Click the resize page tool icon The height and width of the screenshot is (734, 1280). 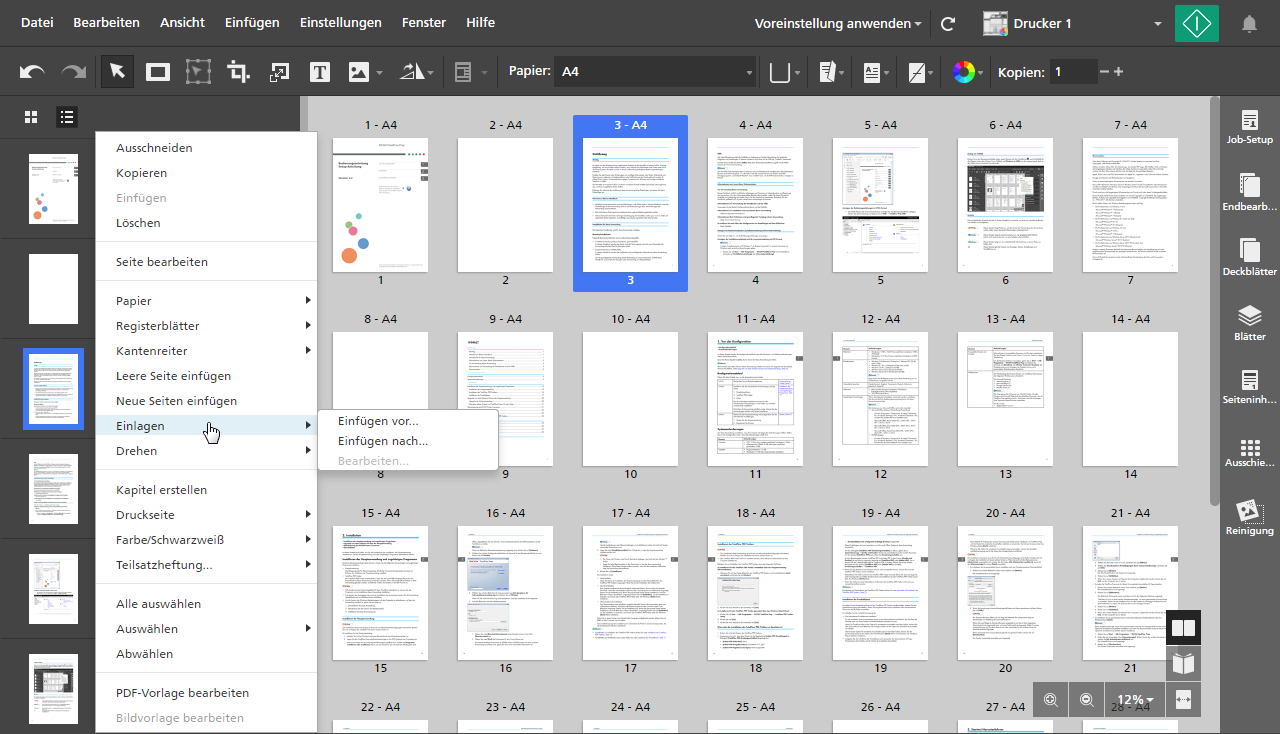(279, 72)
